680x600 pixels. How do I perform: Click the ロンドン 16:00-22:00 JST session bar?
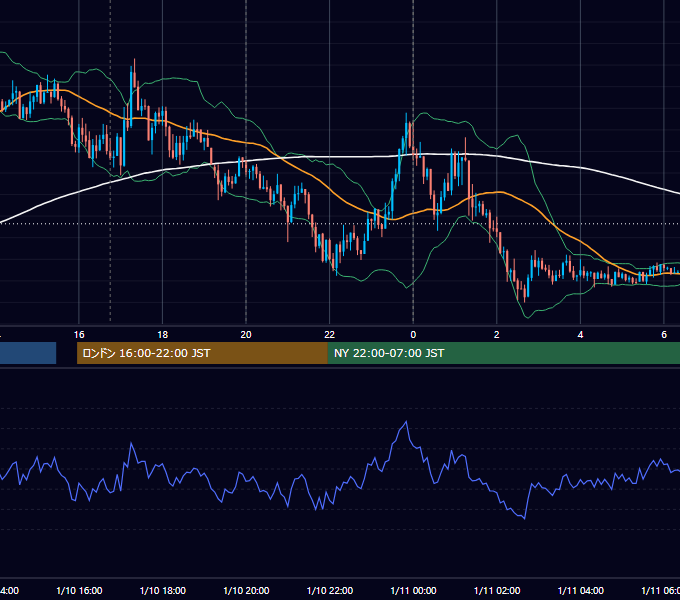point(202,353)
